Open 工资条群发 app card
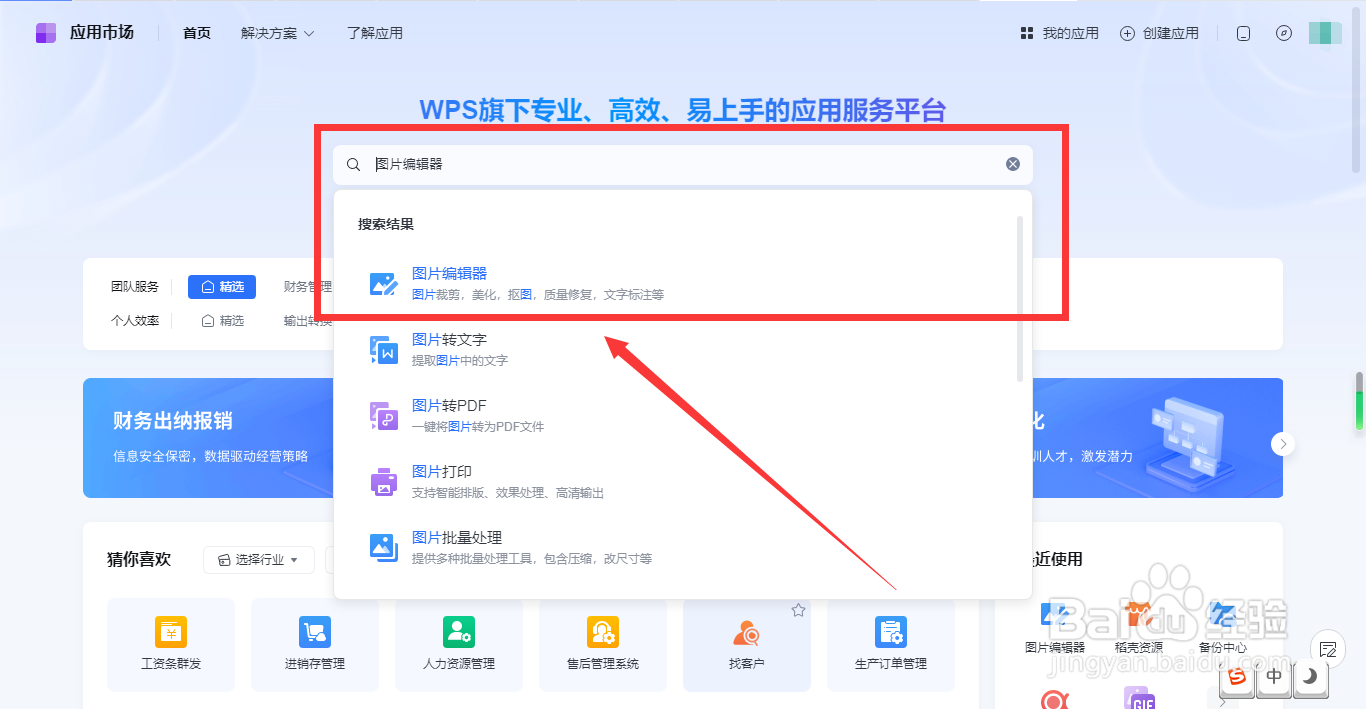1366x709 pixels. click(171, 645)
